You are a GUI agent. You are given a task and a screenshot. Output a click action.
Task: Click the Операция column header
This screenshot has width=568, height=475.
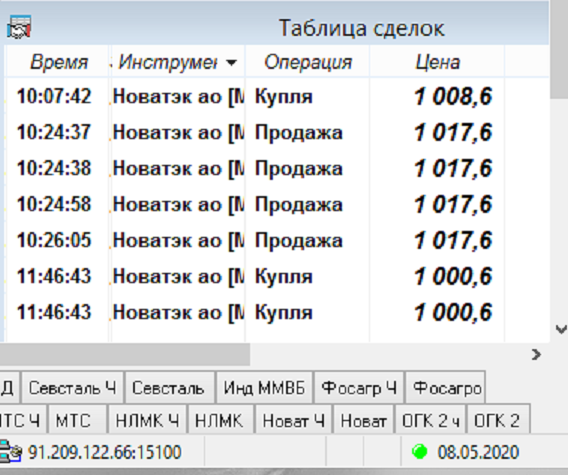tap(308, 62)
